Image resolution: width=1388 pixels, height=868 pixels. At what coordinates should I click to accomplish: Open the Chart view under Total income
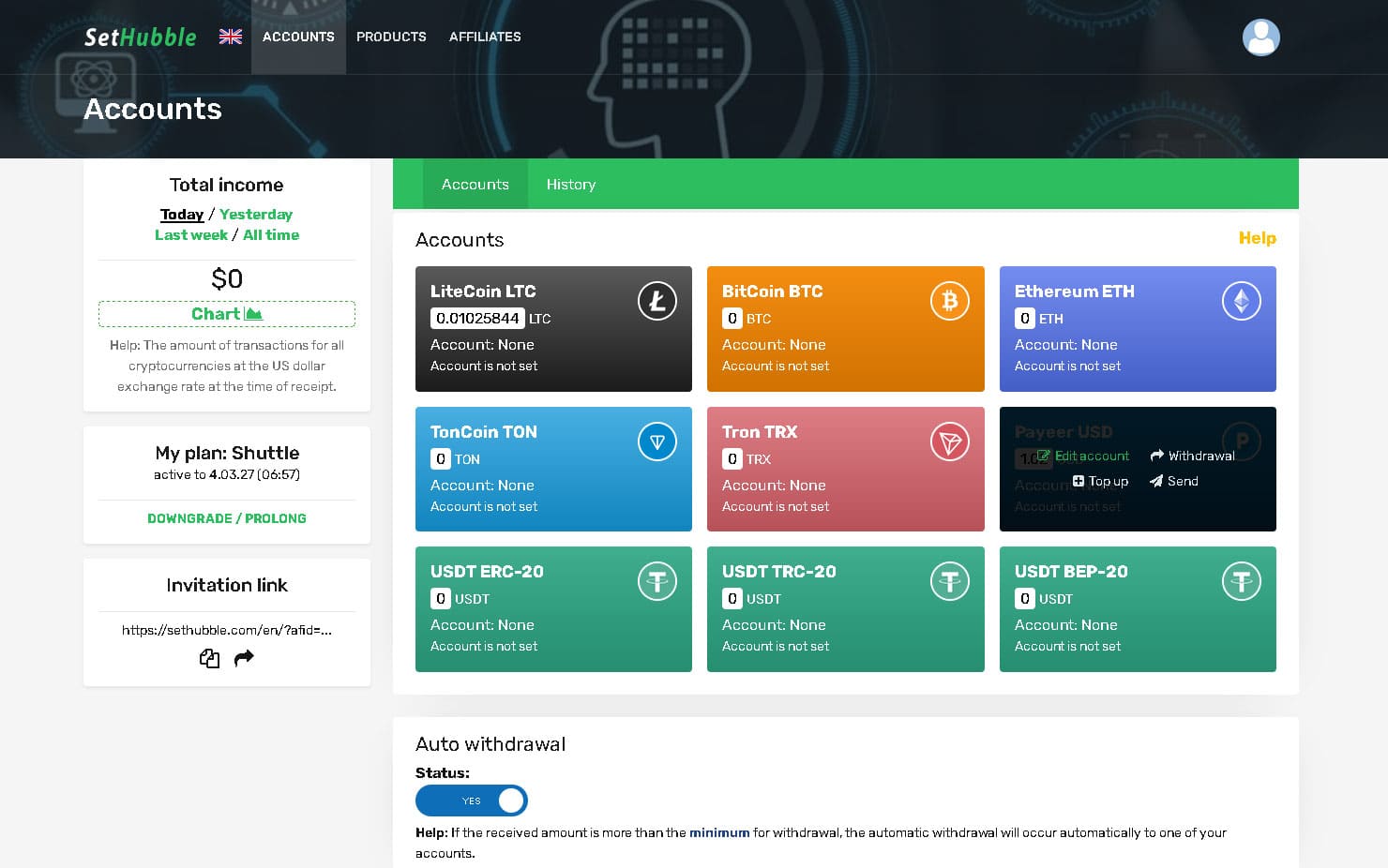226,313
